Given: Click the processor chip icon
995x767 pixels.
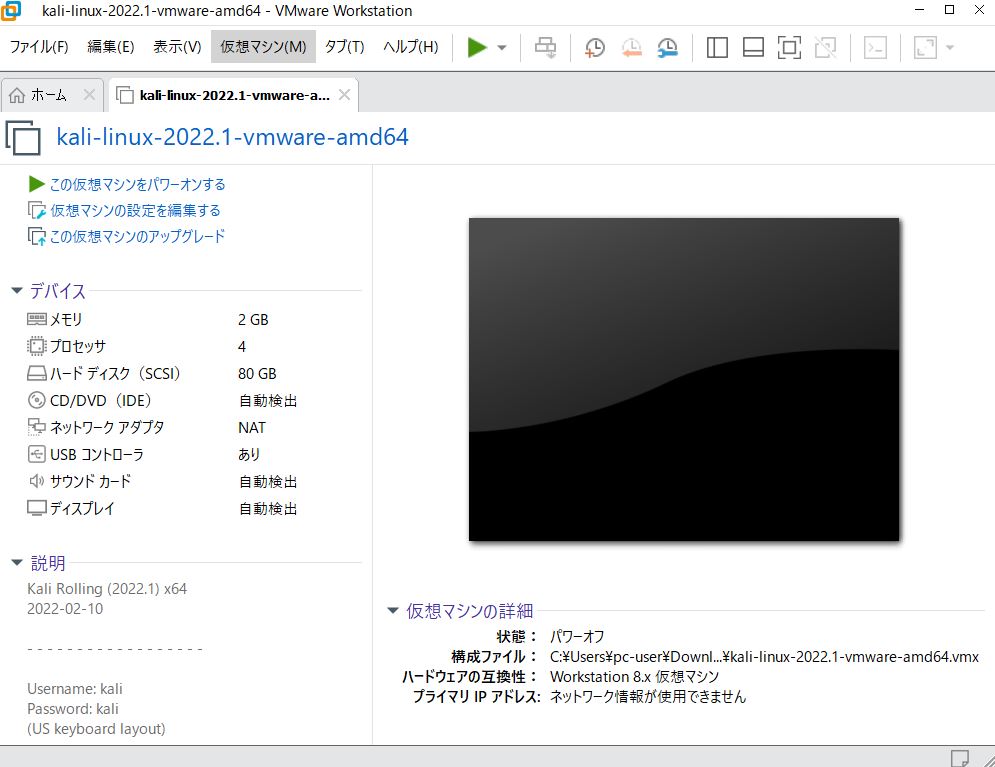Looking at the screenshot, I should tap(37, 346).
